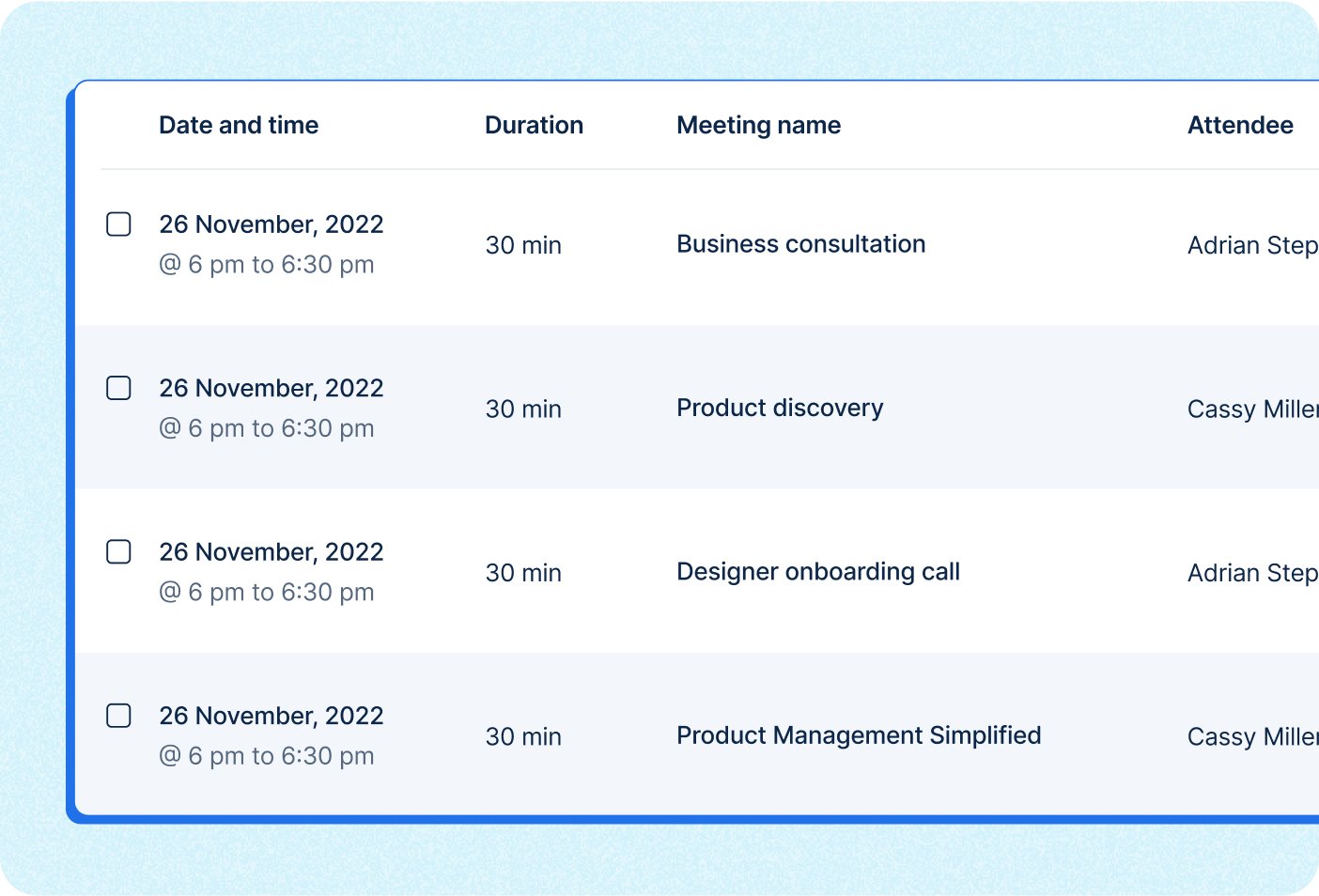The image size is (1319, 896).
Task: Select Adrian attendee in Business consultation row
Action: pos(1253,246)
